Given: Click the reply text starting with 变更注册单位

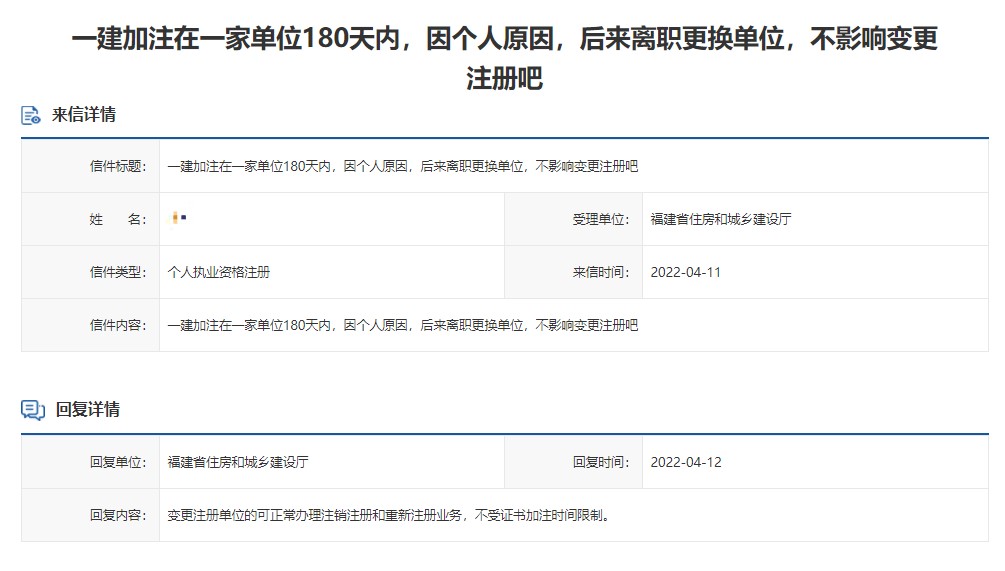Looking at the screenshot, I should pyautogui.click(x=388, y=516).
